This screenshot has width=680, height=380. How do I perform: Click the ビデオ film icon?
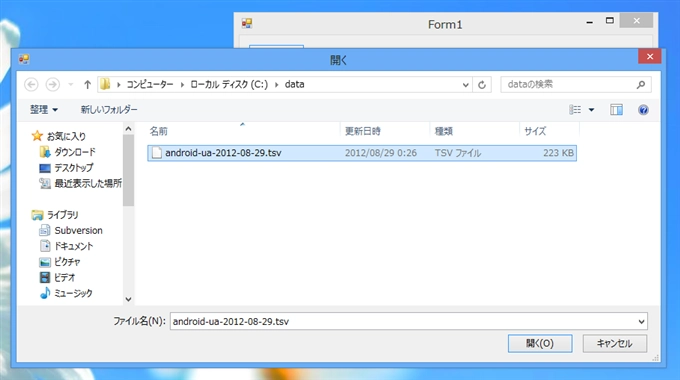[45, 277]
